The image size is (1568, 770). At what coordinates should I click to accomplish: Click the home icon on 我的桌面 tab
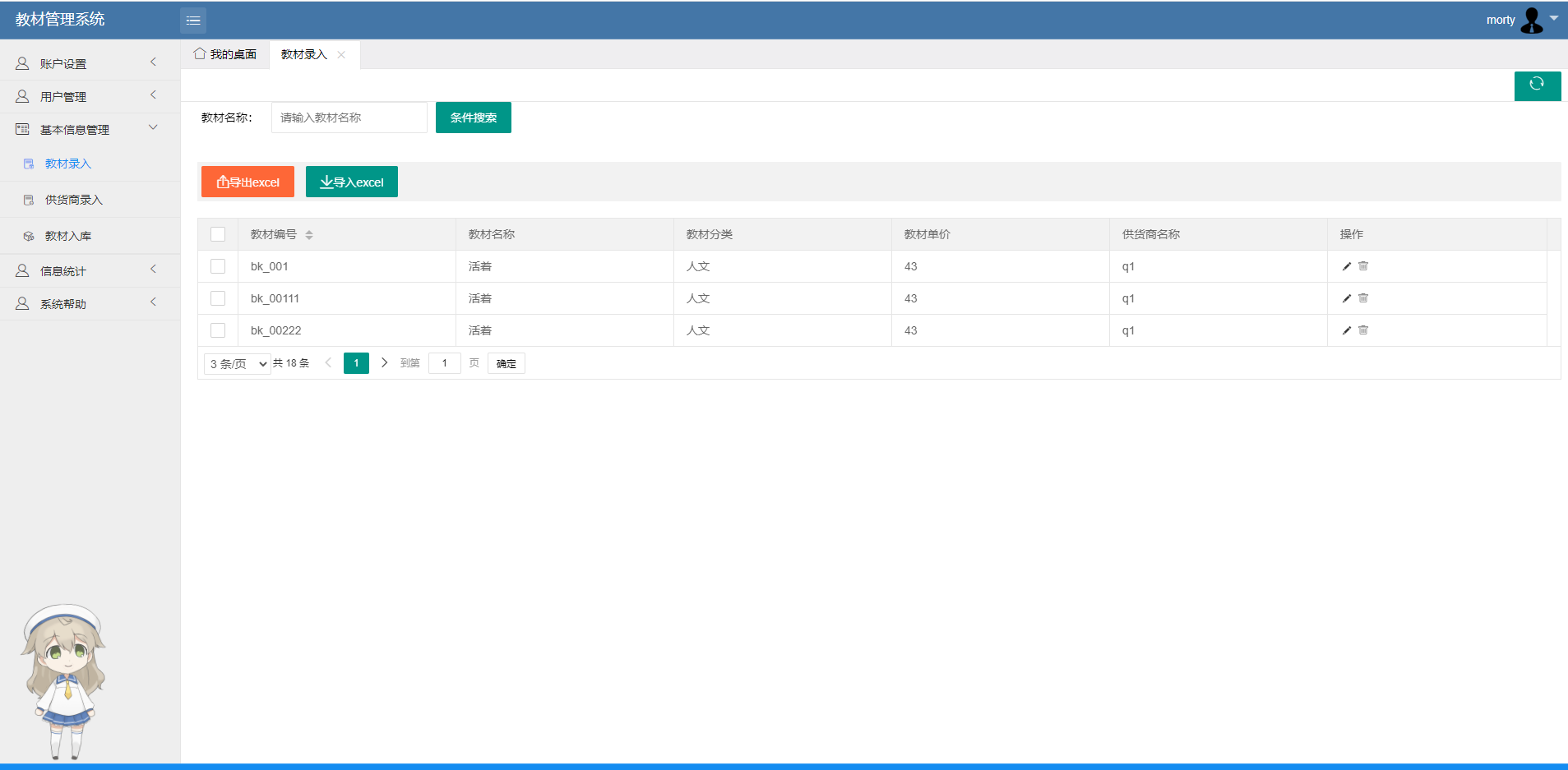click(200, 53)
